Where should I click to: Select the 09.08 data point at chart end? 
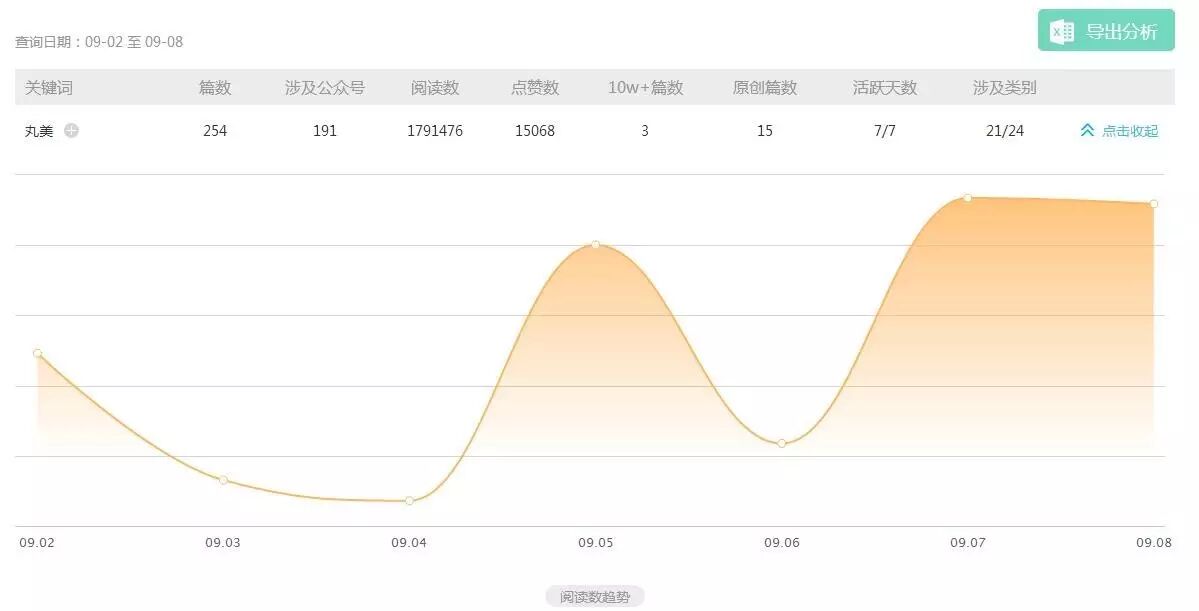pyautogui.click(x=1153, y=204)
